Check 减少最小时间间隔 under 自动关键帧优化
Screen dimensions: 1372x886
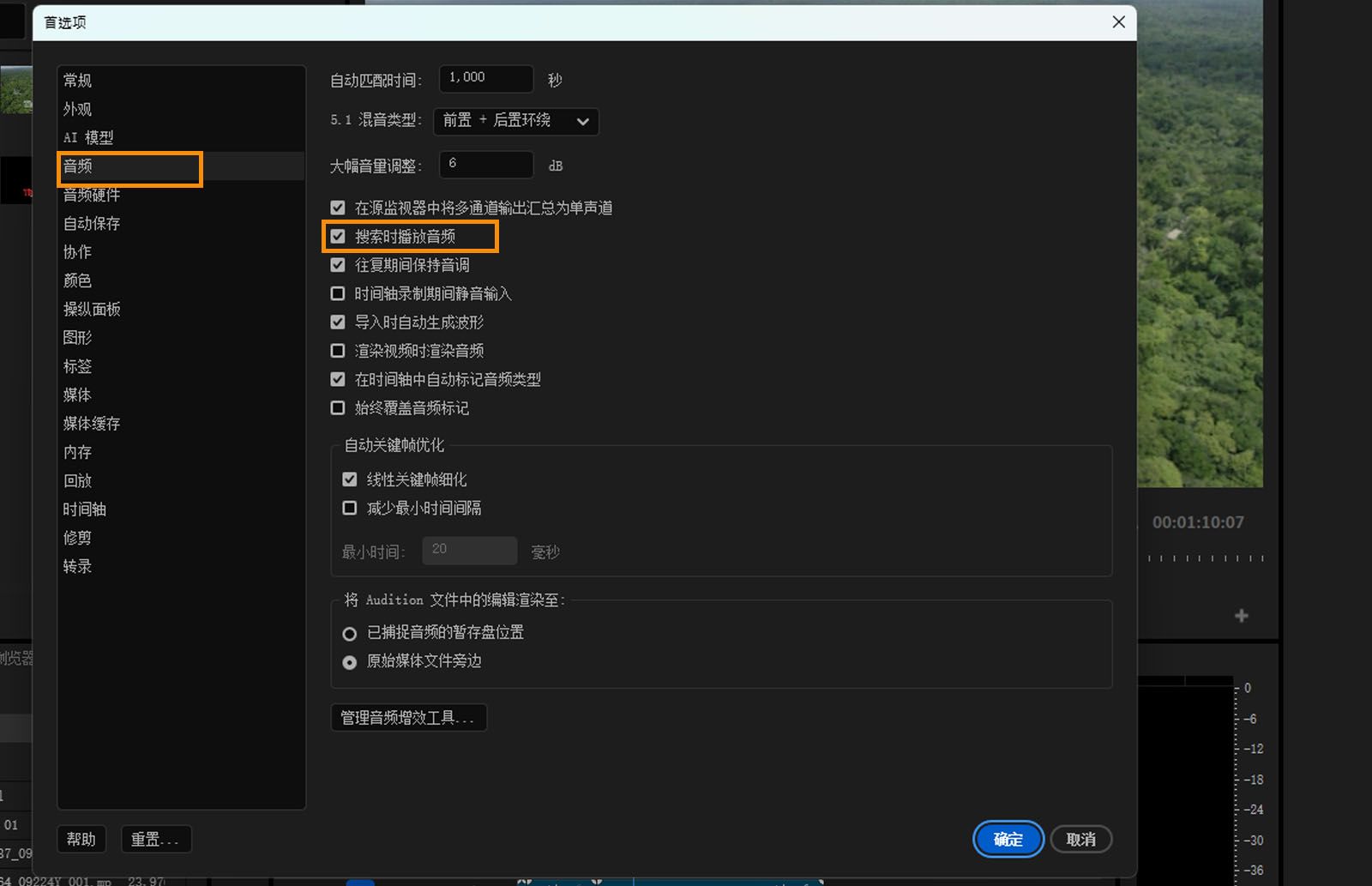click(x=350, y=508)
